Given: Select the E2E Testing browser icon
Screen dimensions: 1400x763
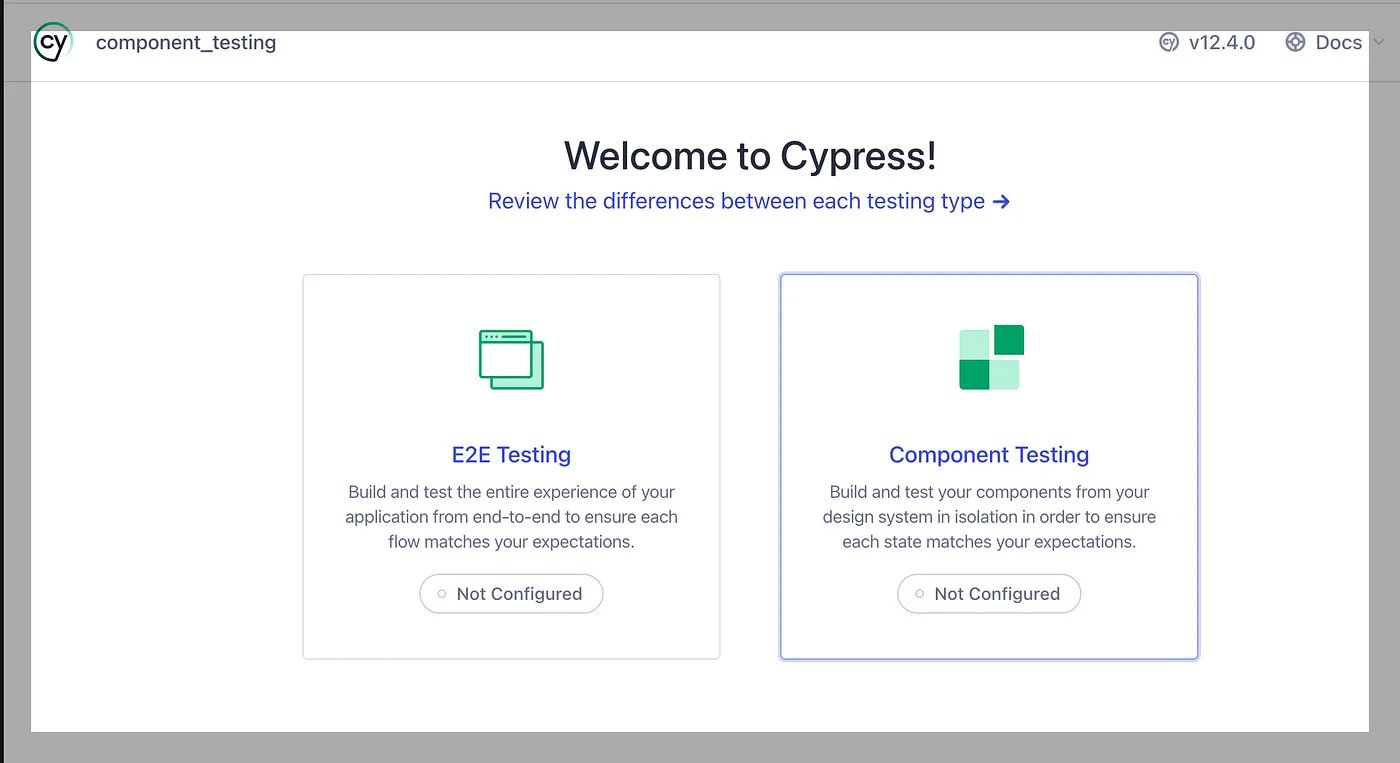Looking at the screenshot, I should (511, 358).
